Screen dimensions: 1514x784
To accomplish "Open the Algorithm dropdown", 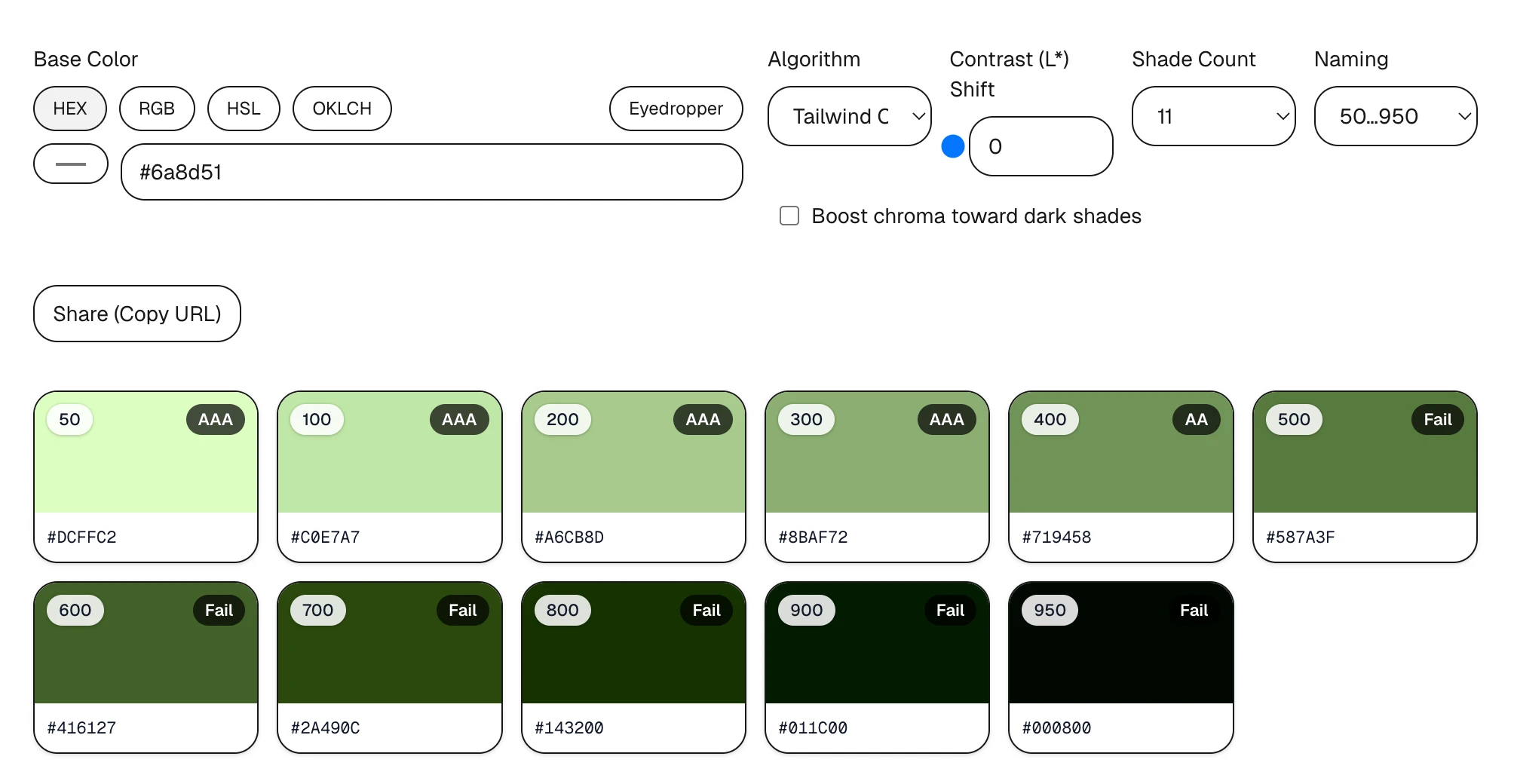I will (849, 116).
